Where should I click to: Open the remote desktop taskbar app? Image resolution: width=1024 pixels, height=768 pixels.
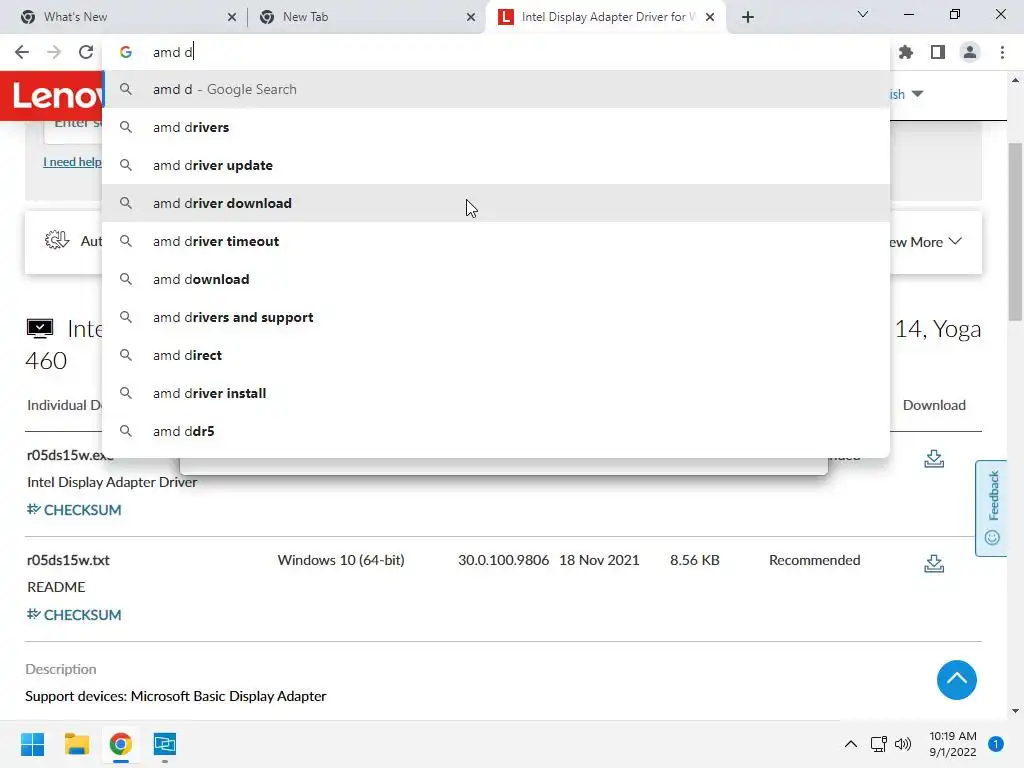pos(165,744)
